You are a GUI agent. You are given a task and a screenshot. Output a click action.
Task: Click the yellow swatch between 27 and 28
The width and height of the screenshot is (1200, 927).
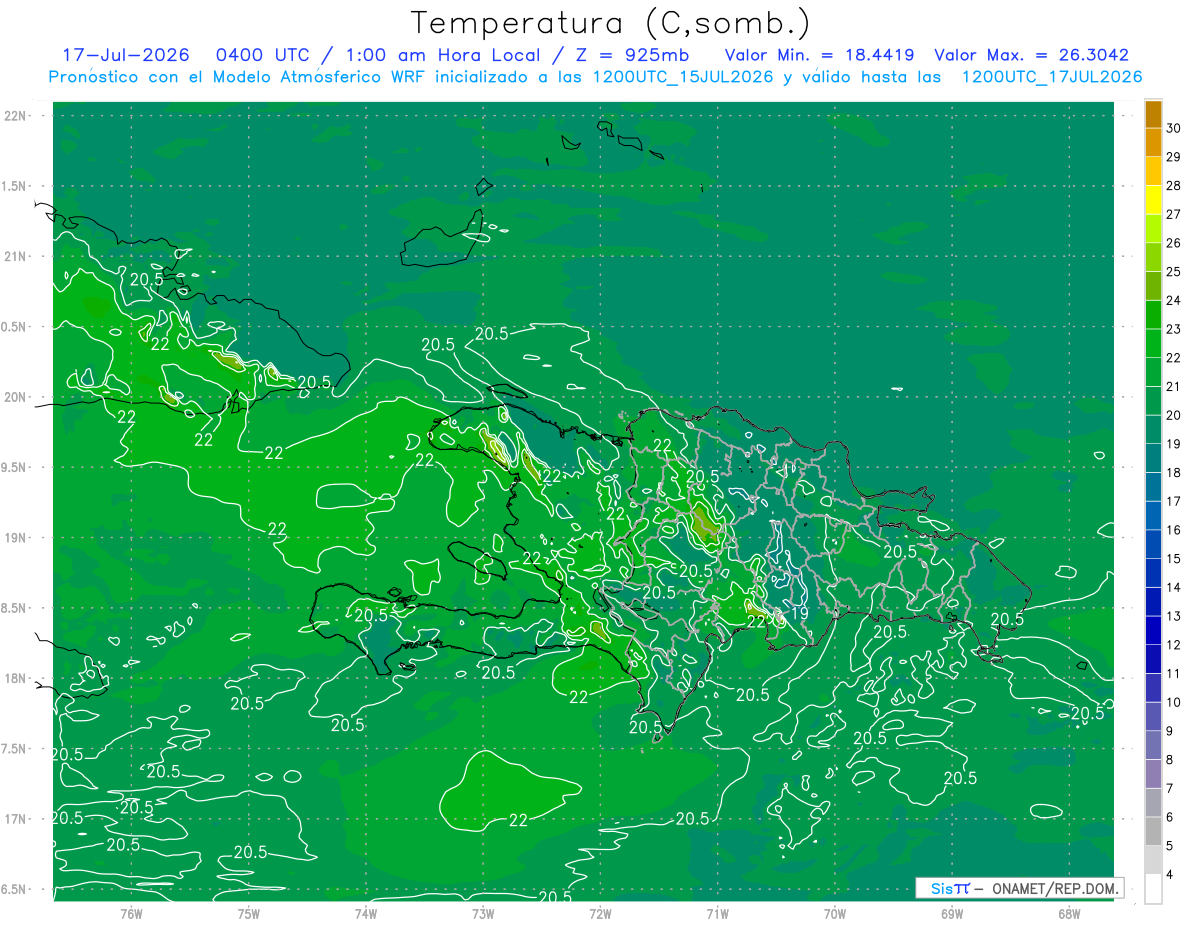click(x=1153, y=200)
